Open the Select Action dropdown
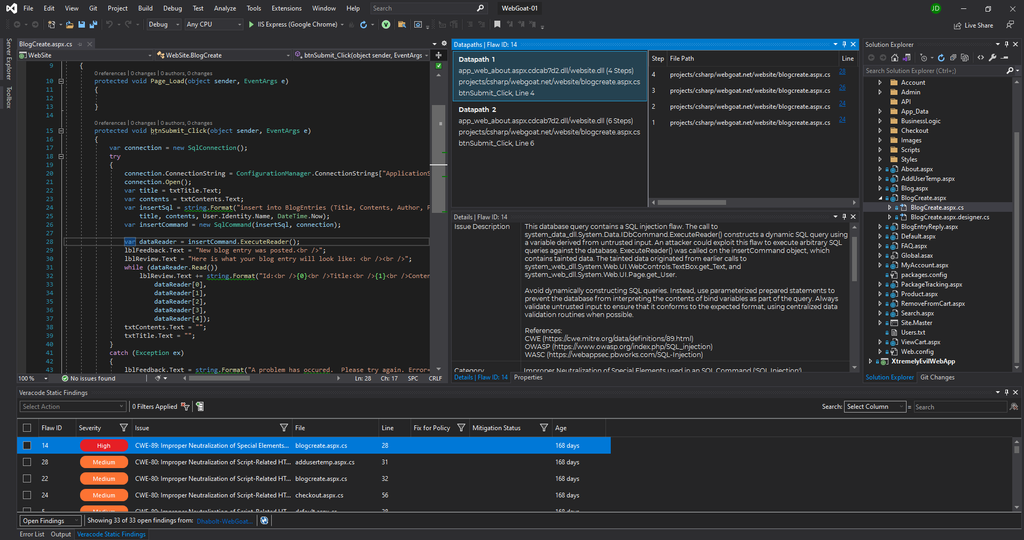1024x540 pixels. tap(72, 407)
